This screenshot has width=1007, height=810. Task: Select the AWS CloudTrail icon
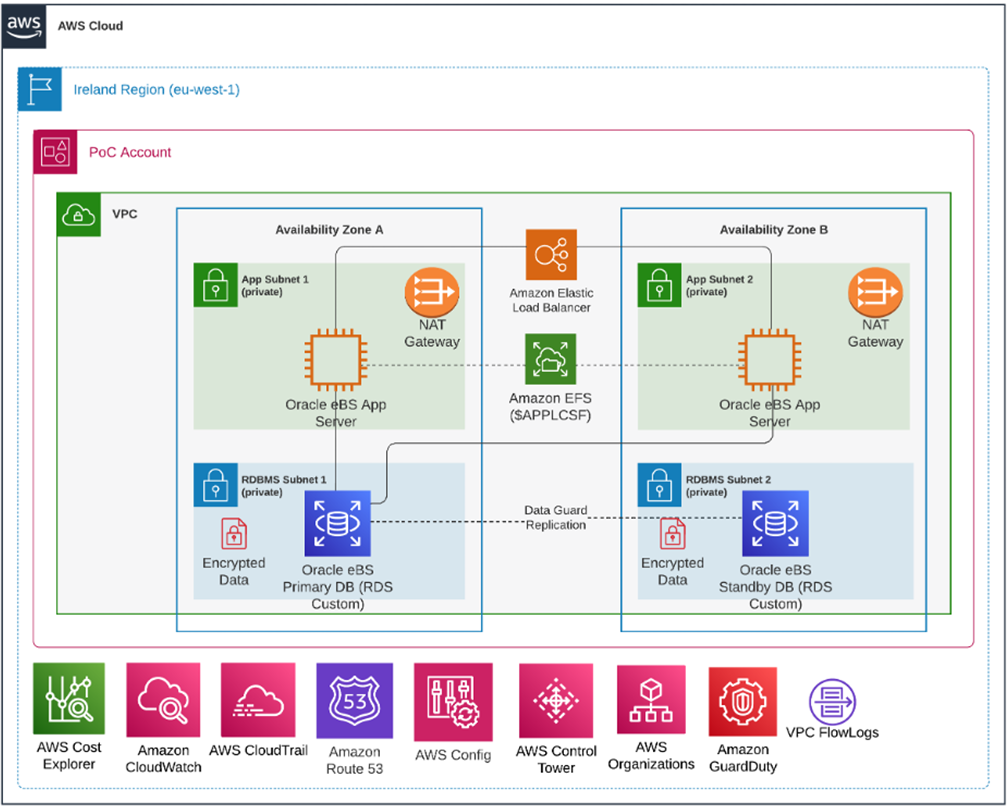pyautogui.click(x=258, y=700)
